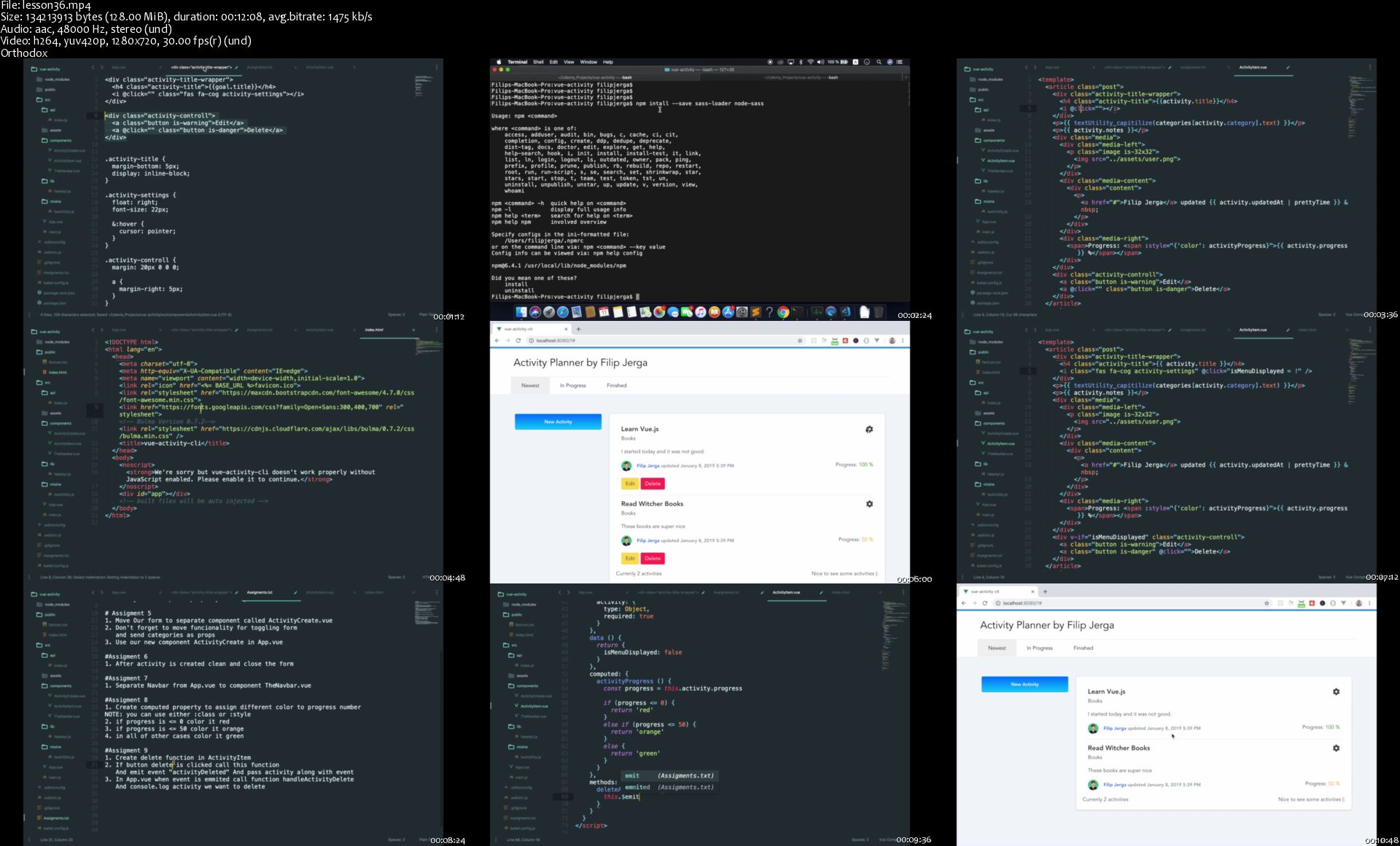
Task: Open gear on Read Witcher Books card, 00:06:00 frame
Action: tap(869, 504)
